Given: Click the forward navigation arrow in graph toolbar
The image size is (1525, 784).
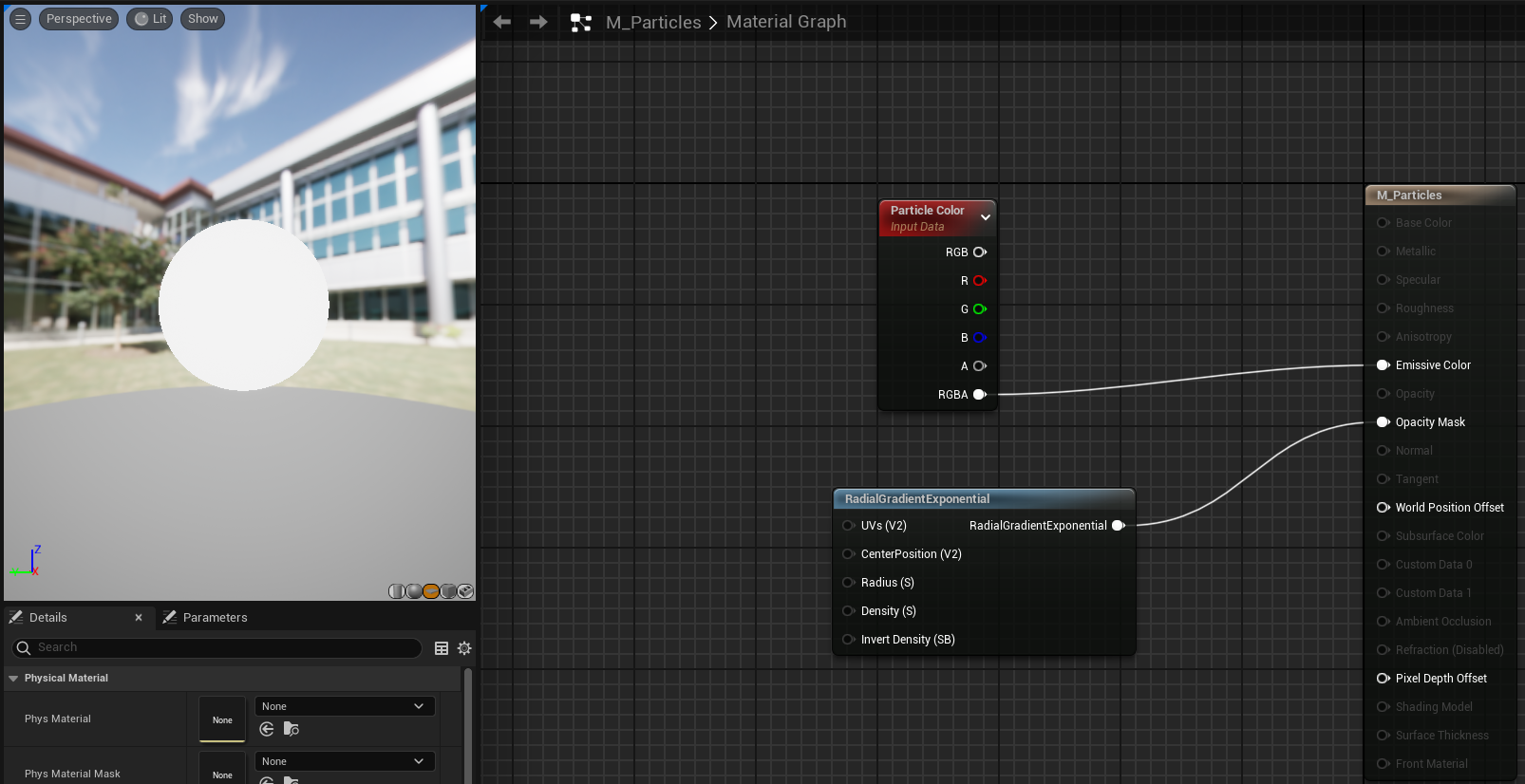Looking at the screenshot, I should (x=538, y=22).
